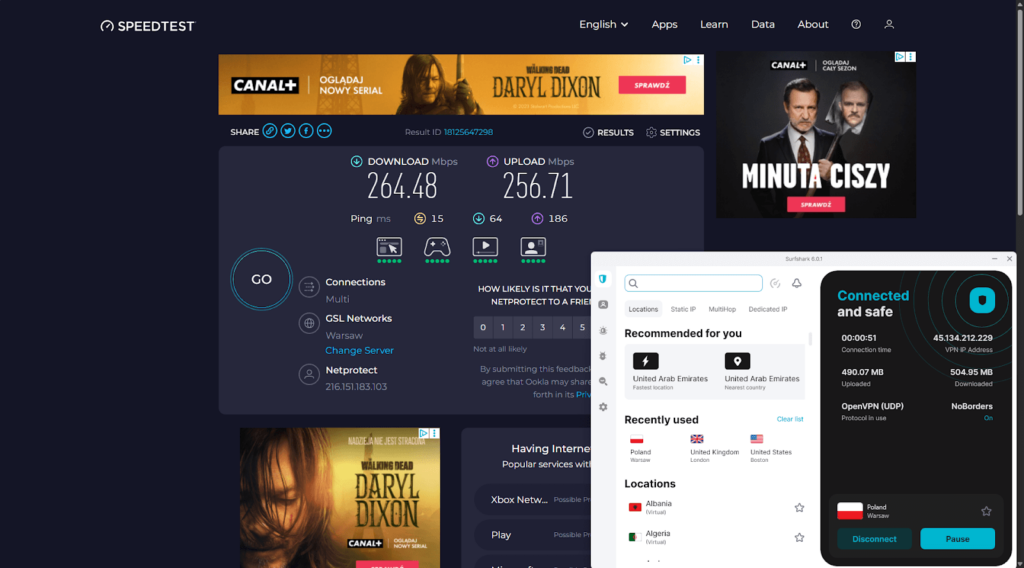Click Surfshark location search field
This screenshot has width=1024, height=568.
(x=694, y=283)
